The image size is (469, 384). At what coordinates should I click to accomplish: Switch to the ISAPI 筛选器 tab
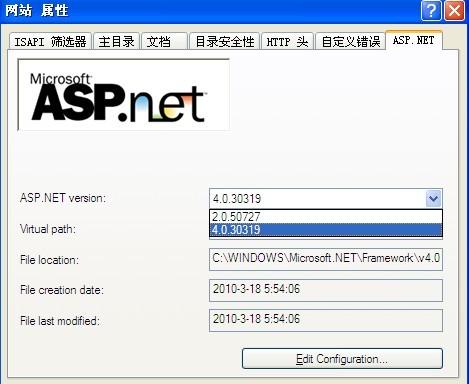[x=50, y=41]
